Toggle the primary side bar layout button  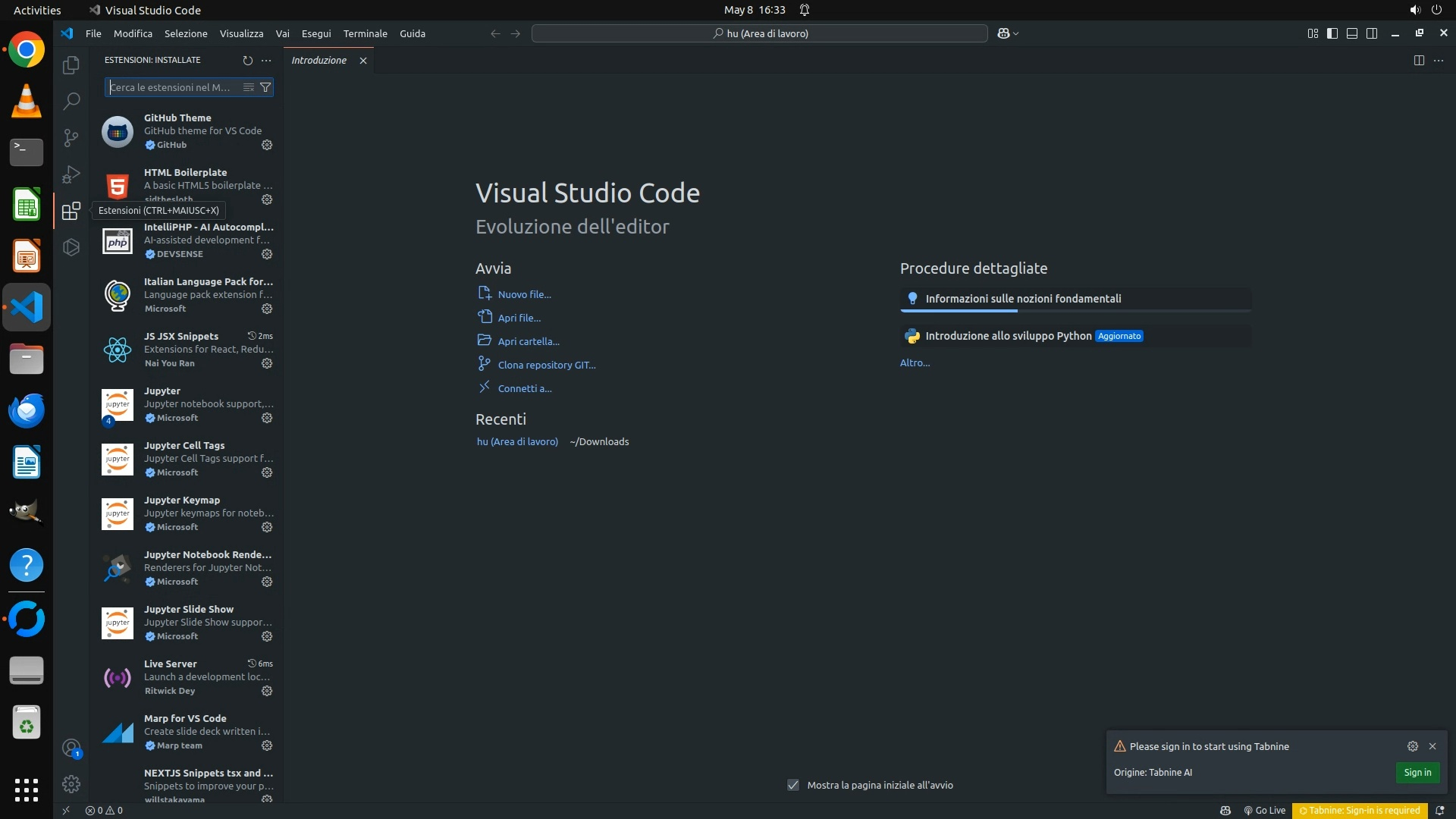click(x=1332, y=33)
